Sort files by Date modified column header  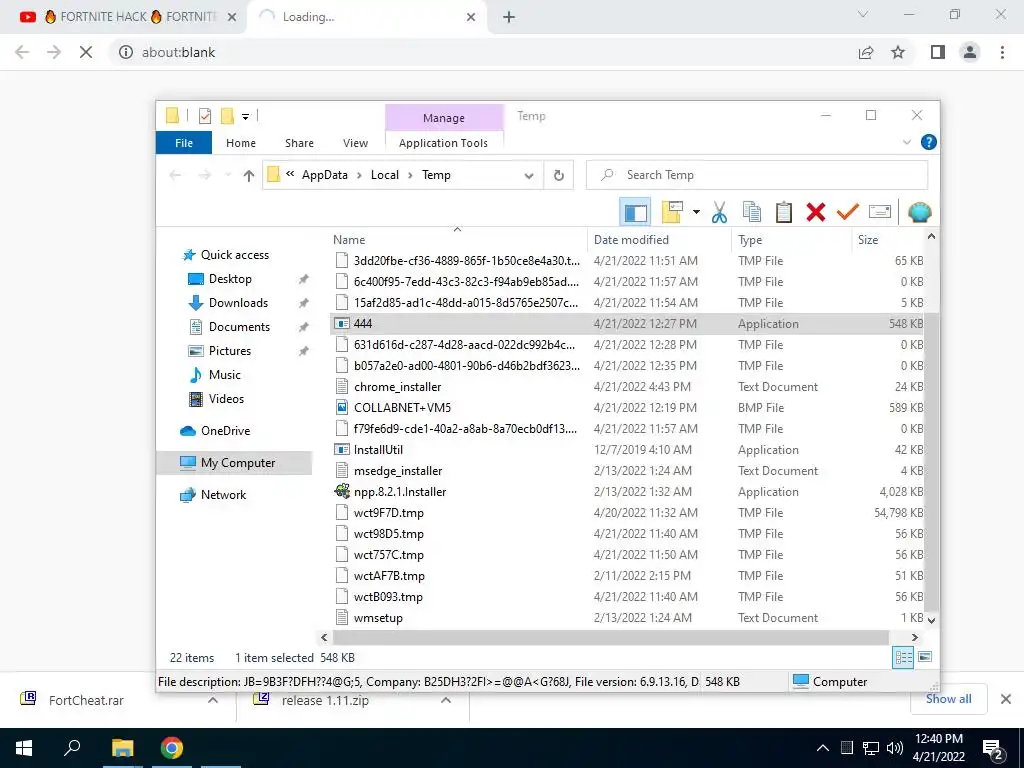tap(660, 240)
